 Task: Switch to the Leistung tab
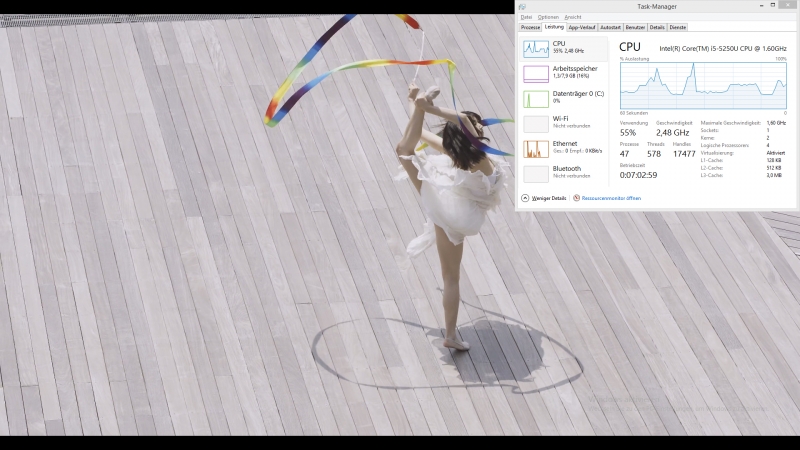(554, 27)
